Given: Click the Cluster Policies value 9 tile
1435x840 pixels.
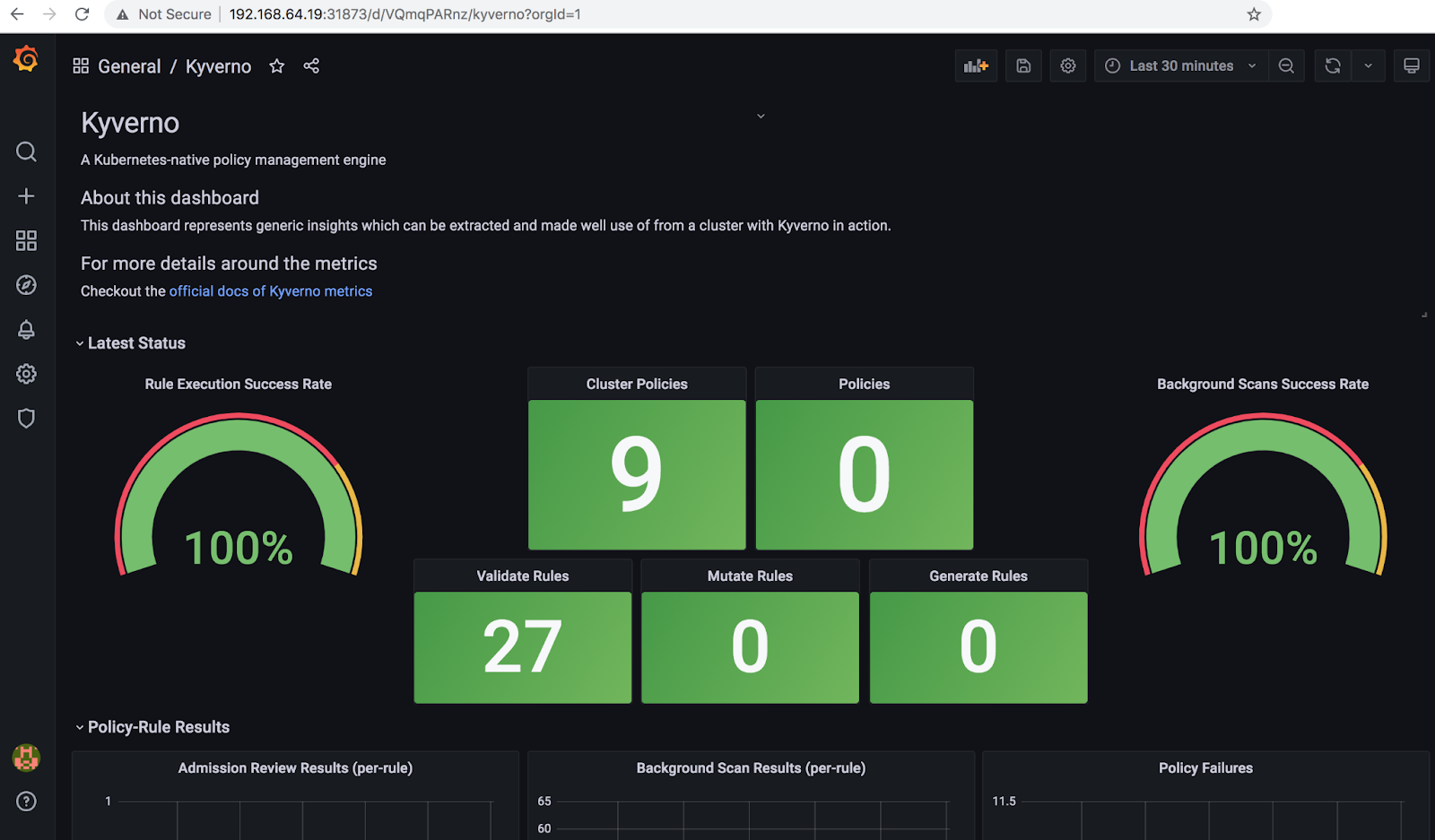Looking at the screenshot, I should click(x=637, y=474).
